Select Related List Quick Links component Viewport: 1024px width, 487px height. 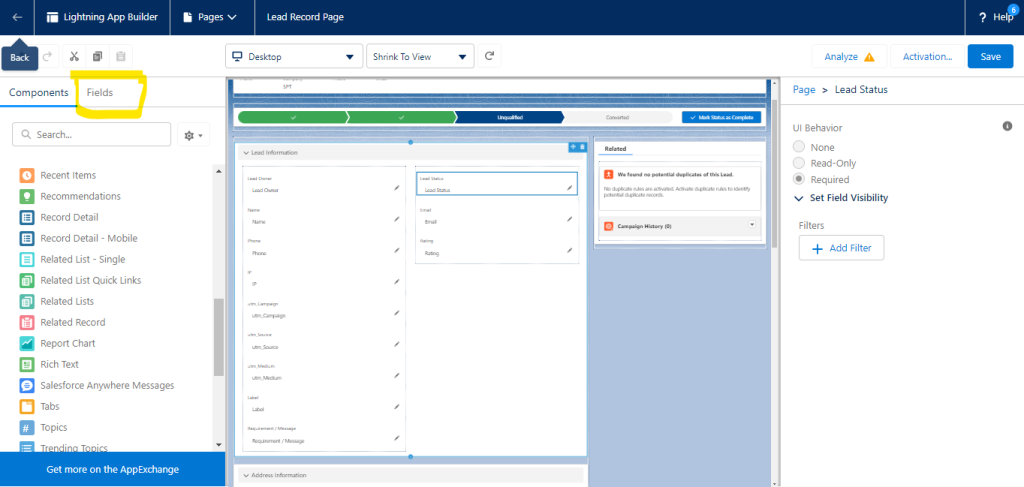90,280
